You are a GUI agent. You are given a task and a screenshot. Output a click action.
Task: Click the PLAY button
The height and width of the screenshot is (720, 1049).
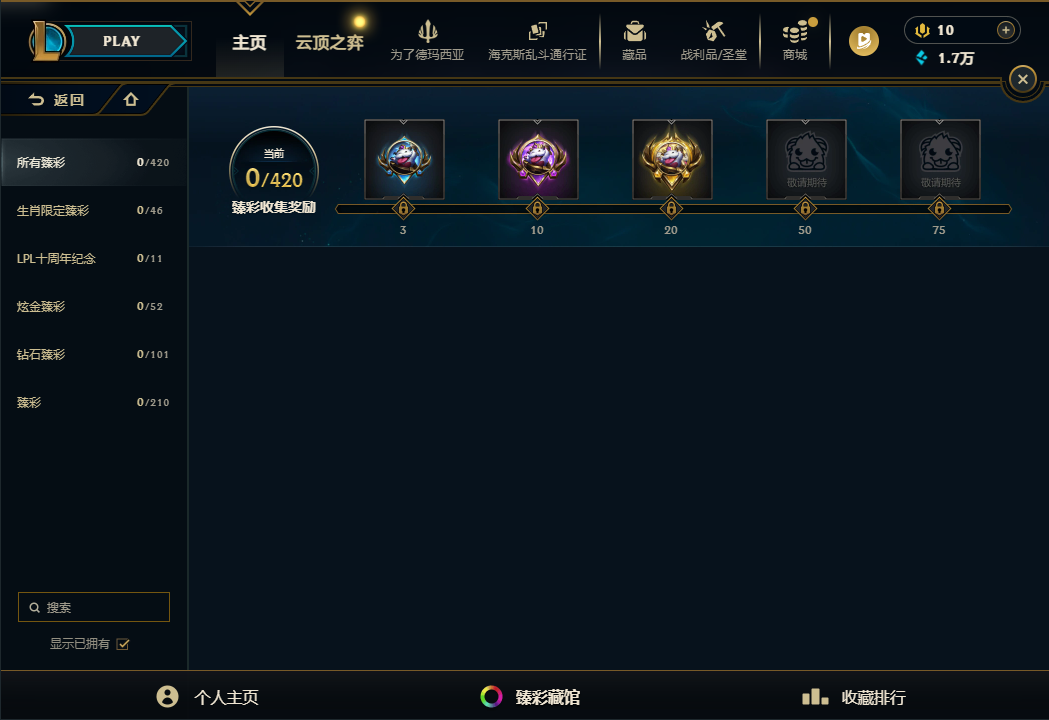121,41
